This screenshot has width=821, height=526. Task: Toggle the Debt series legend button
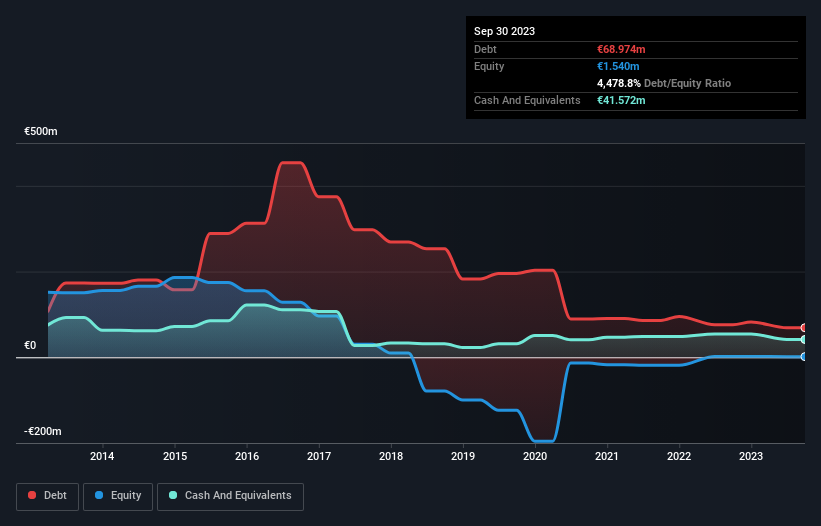[47, 496]
